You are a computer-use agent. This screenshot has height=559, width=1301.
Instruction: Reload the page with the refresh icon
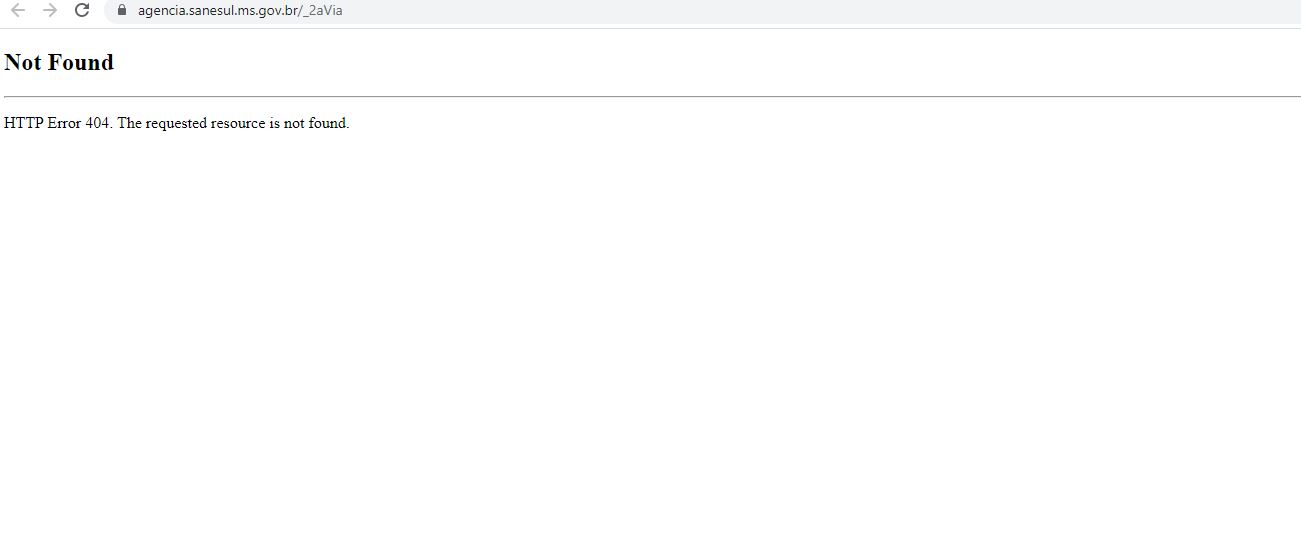click(x=82, y=10)
